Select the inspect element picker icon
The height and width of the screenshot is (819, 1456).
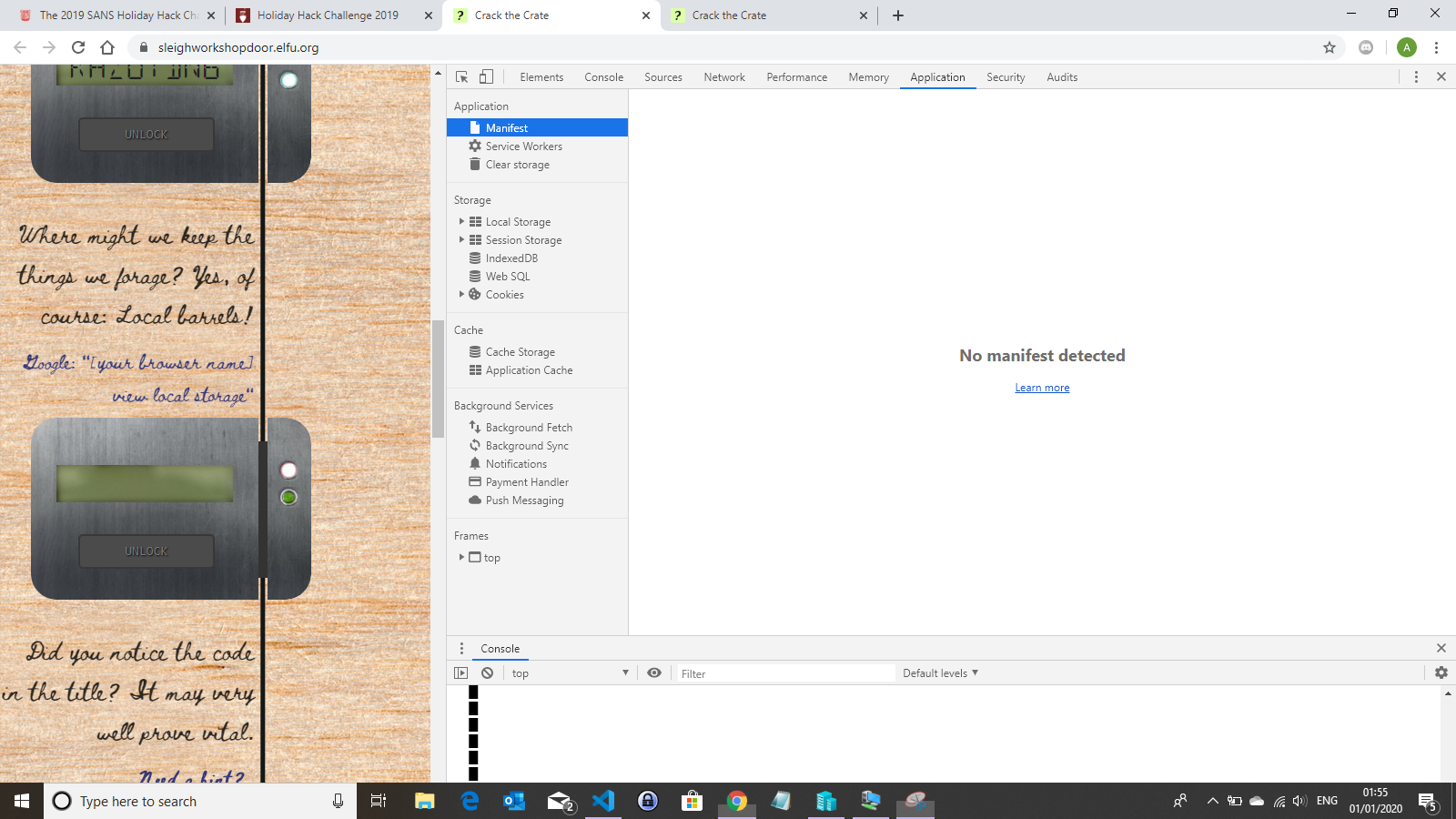(462, 77)
